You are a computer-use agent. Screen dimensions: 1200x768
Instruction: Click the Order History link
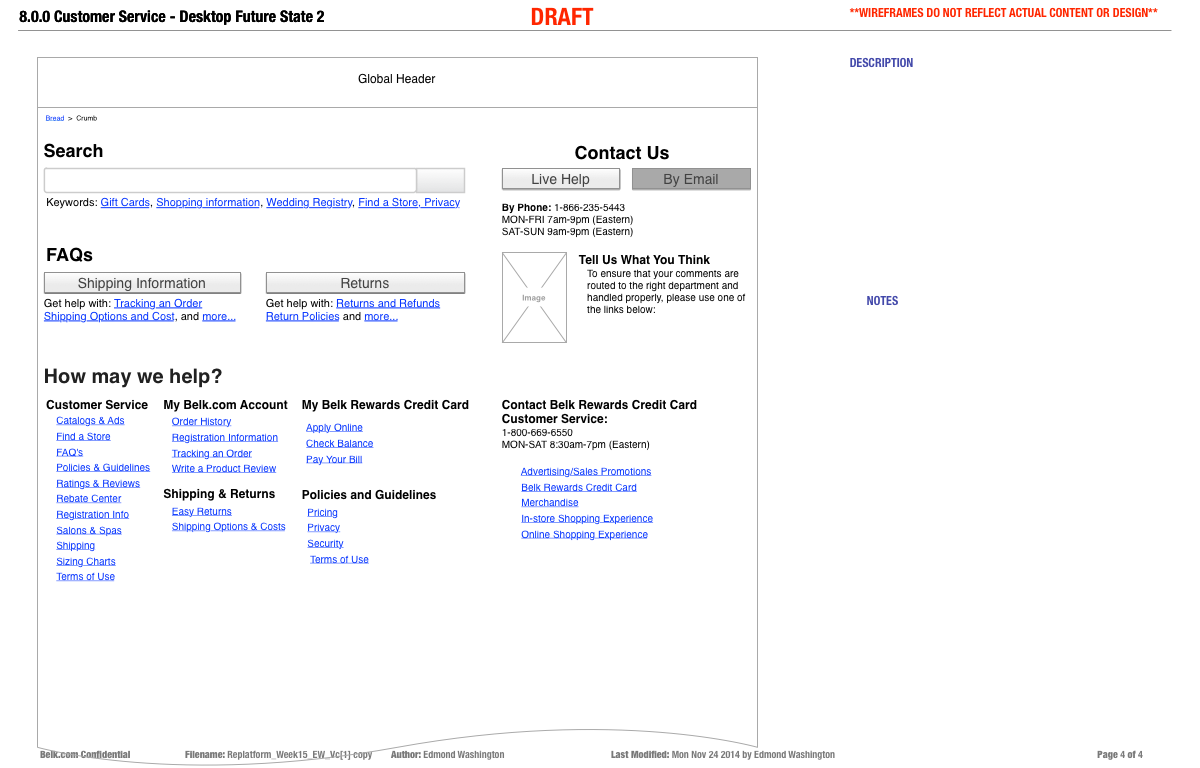click(x=201, y=421)
